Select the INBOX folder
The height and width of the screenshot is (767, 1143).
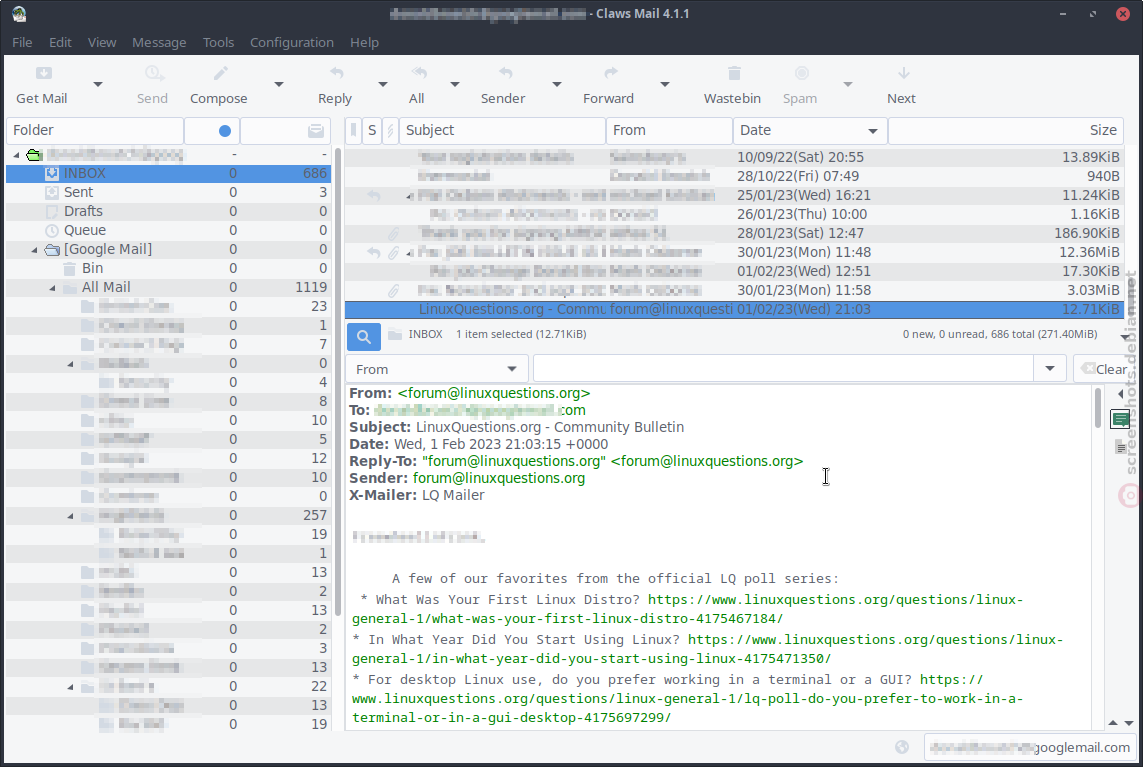168,173
